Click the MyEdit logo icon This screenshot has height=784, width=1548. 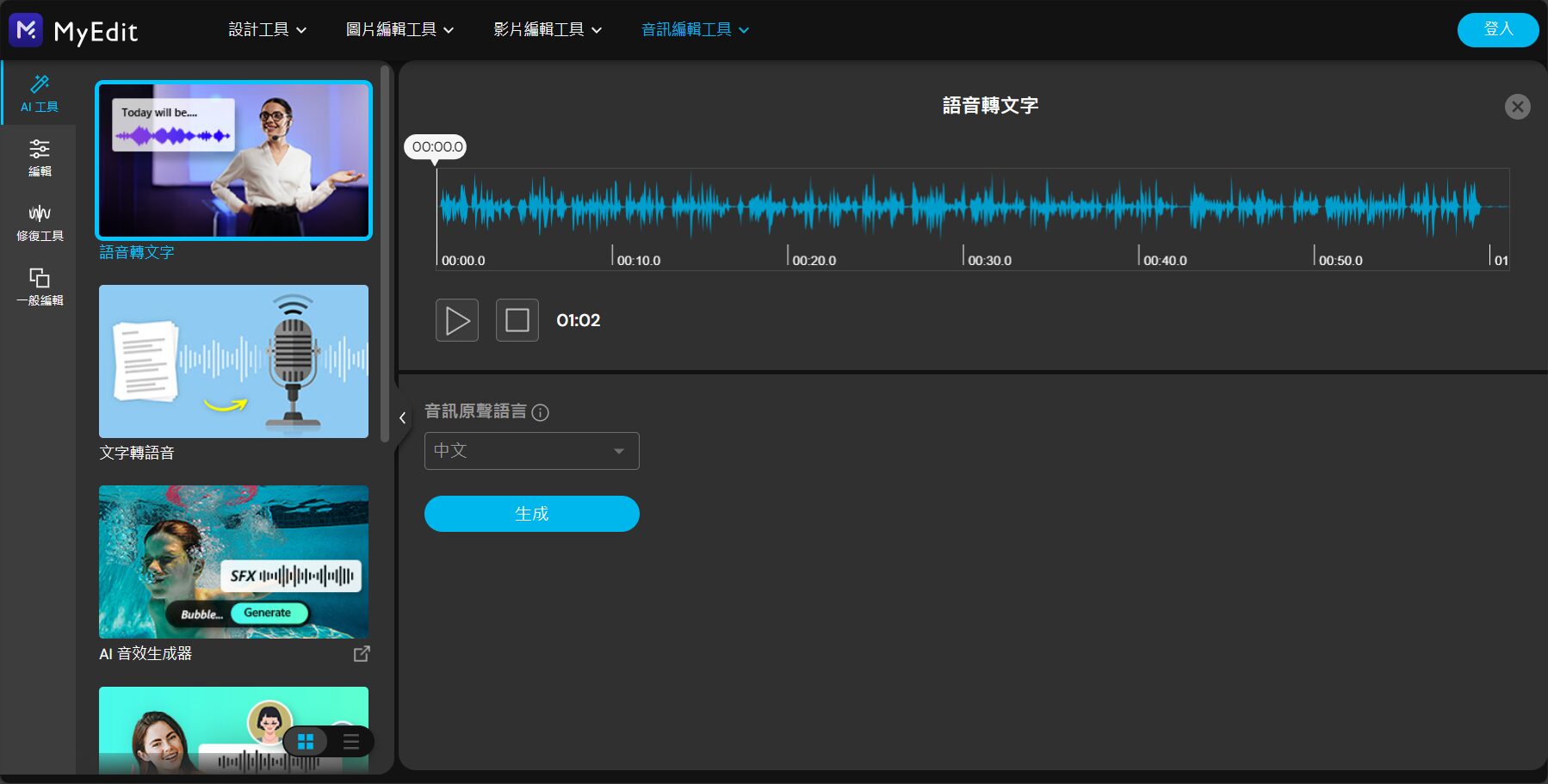point(26,30)
